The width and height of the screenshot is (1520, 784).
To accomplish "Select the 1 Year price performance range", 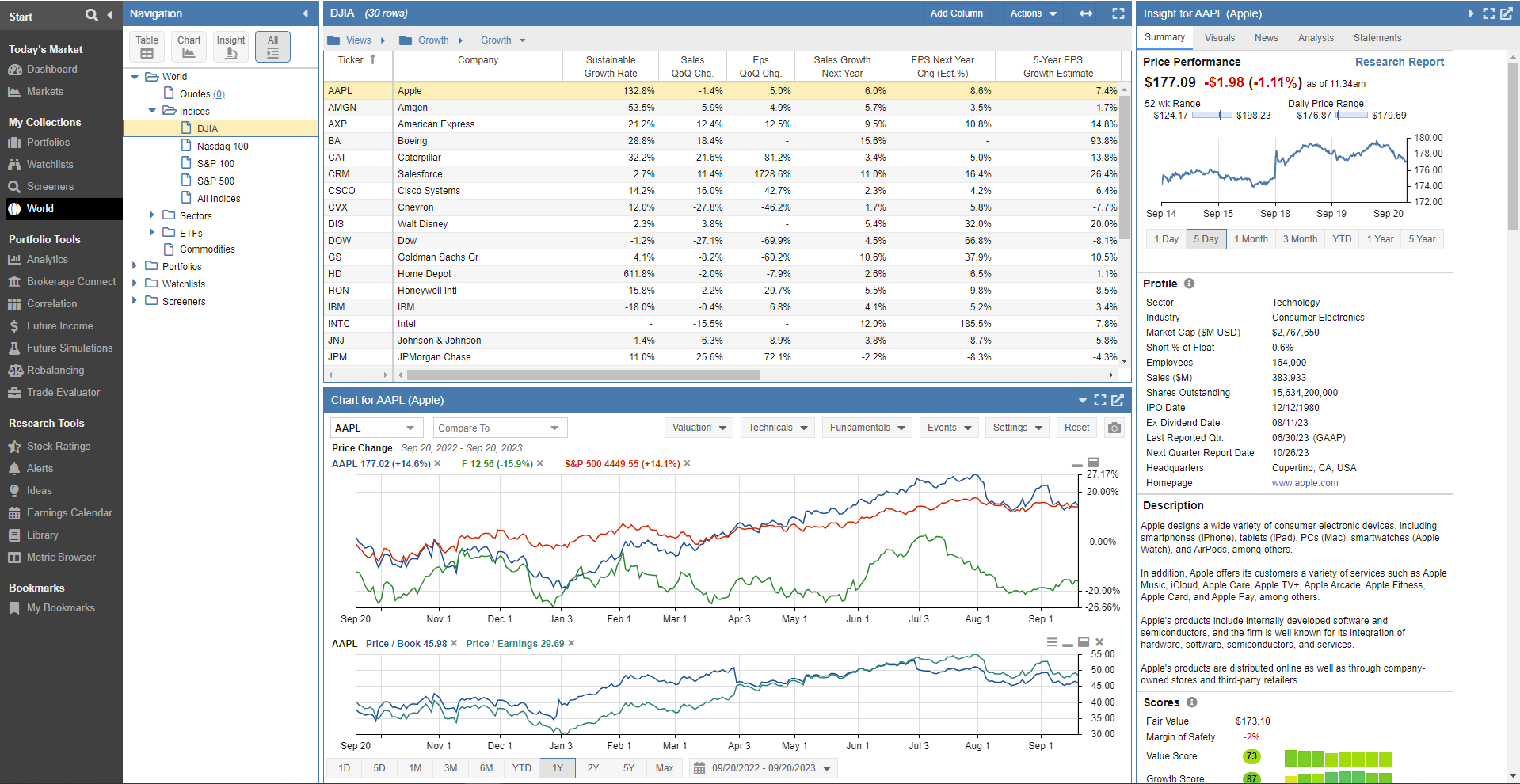I will click(x=1380, y=239).
